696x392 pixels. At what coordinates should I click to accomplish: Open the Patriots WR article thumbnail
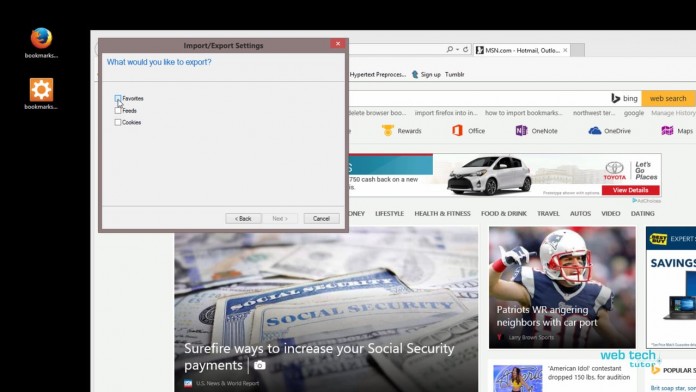(x=562, y=287)
